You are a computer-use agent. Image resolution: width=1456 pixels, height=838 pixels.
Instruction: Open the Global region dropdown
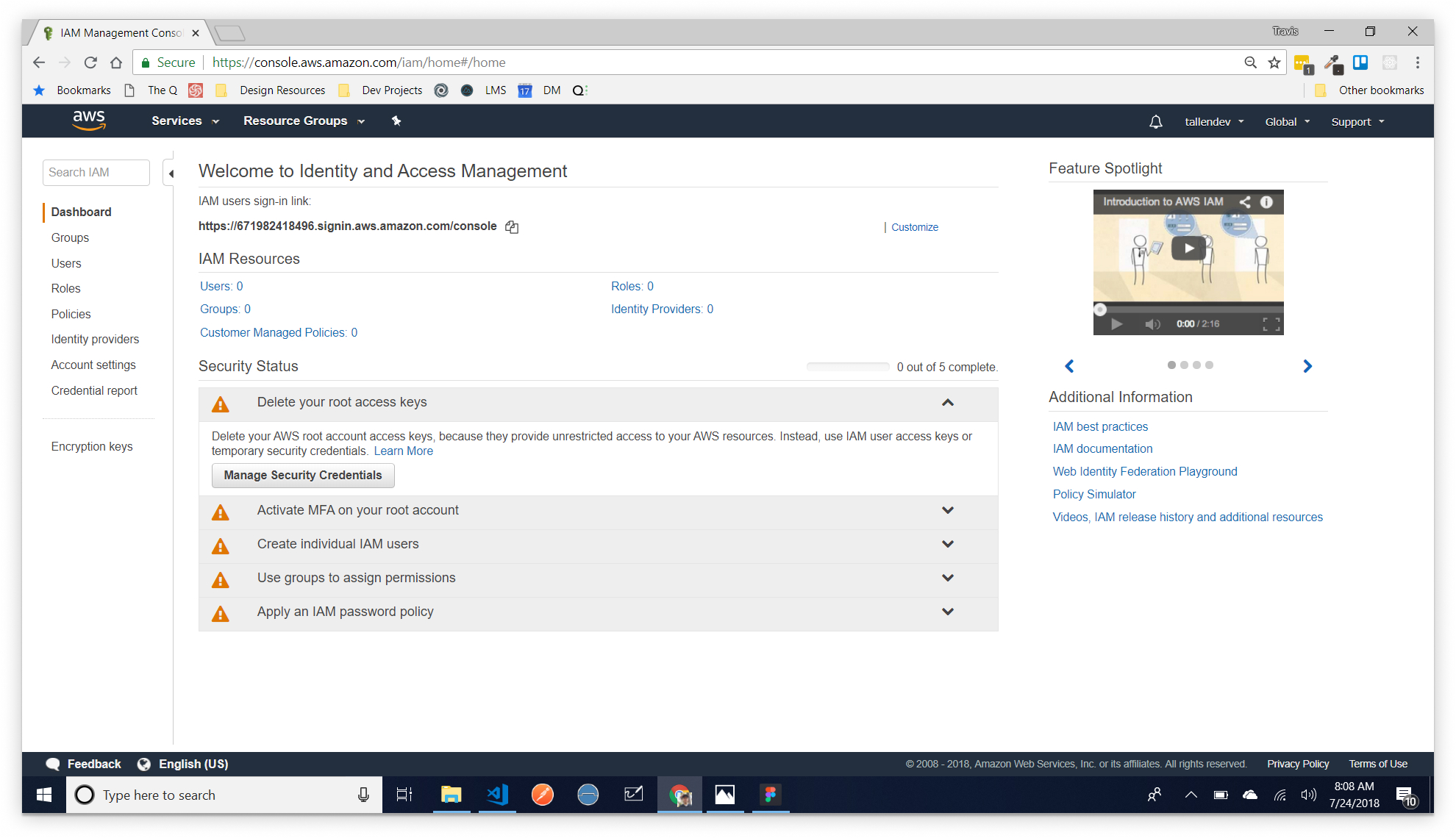click(1287, 122)
